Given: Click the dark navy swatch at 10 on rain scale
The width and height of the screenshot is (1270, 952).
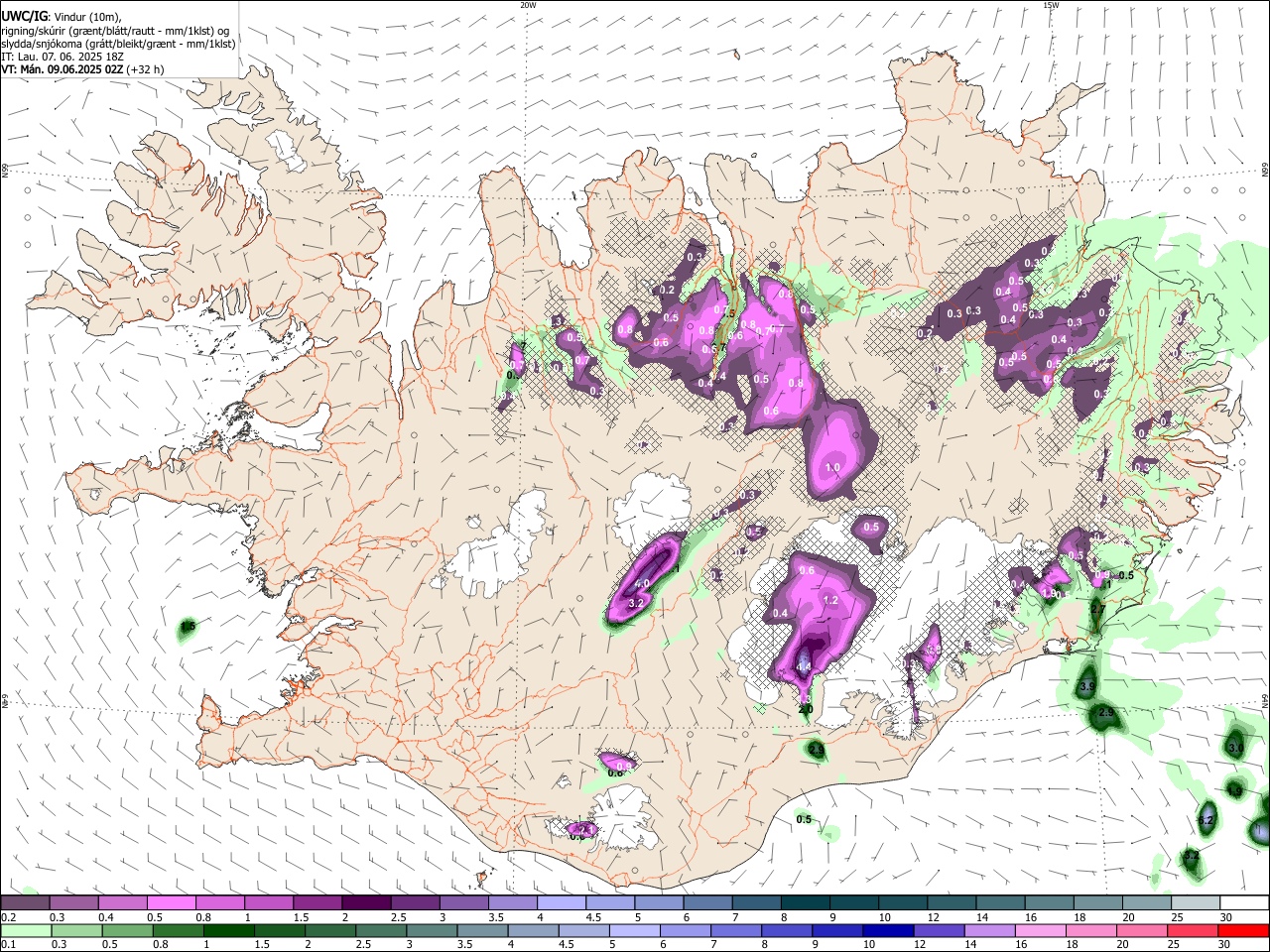Looking at the screenshot, I should pyautogui.click(x=886, y=930).
